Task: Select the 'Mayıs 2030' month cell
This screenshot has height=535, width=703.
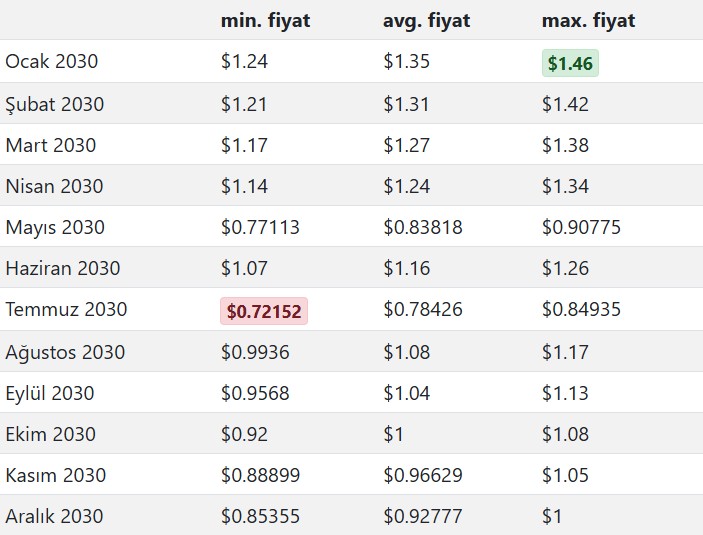Action: [x=55, y=227]
